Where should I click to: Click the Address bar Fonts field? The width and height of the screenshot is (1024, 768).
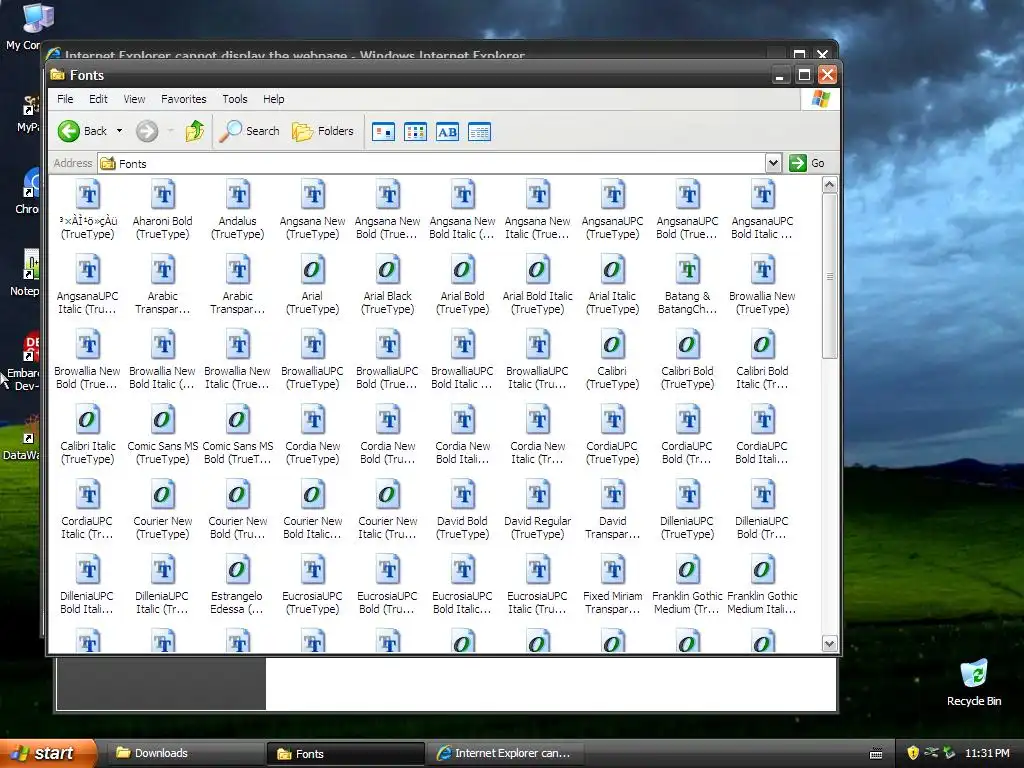point(432,163)
